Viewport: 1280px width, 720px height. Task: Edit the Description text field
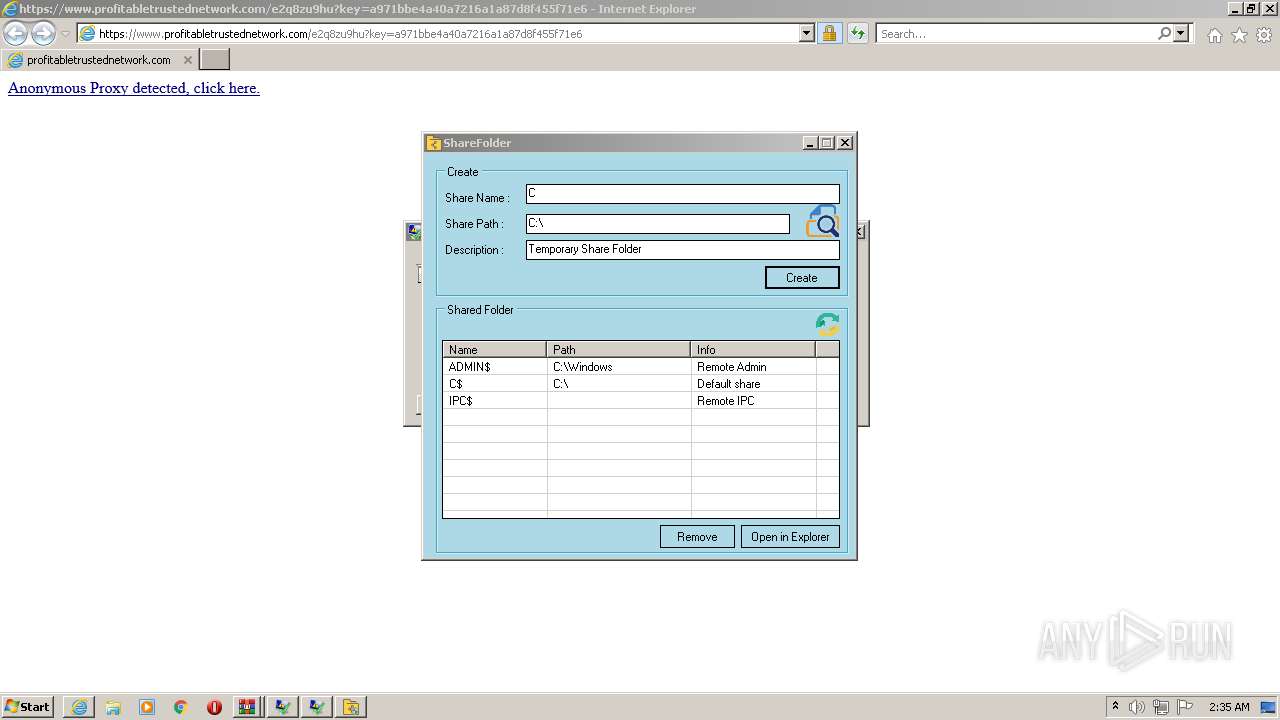point(683,250)
